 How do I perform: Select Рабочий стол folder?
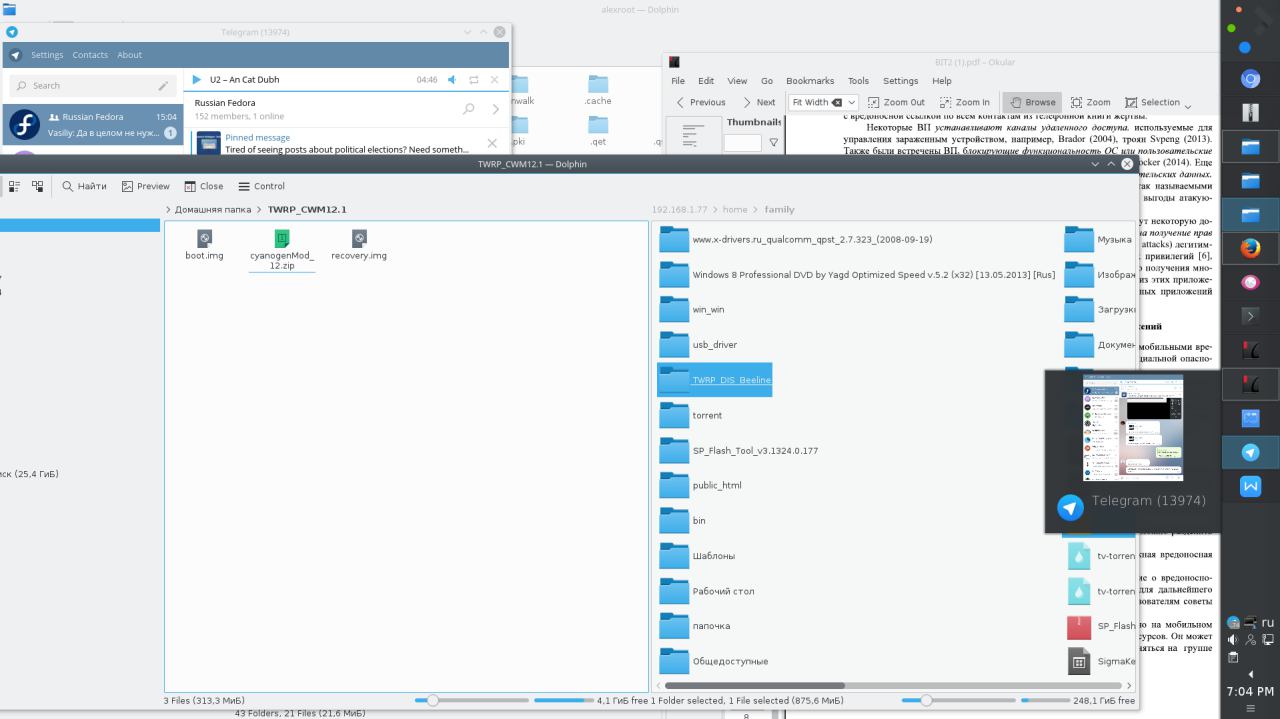click(707, 591)
